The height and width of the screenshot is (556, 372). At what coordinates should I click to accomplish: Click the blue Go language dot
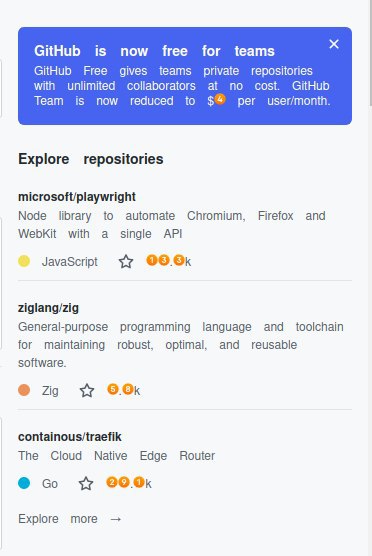click(x=24, y=483)
